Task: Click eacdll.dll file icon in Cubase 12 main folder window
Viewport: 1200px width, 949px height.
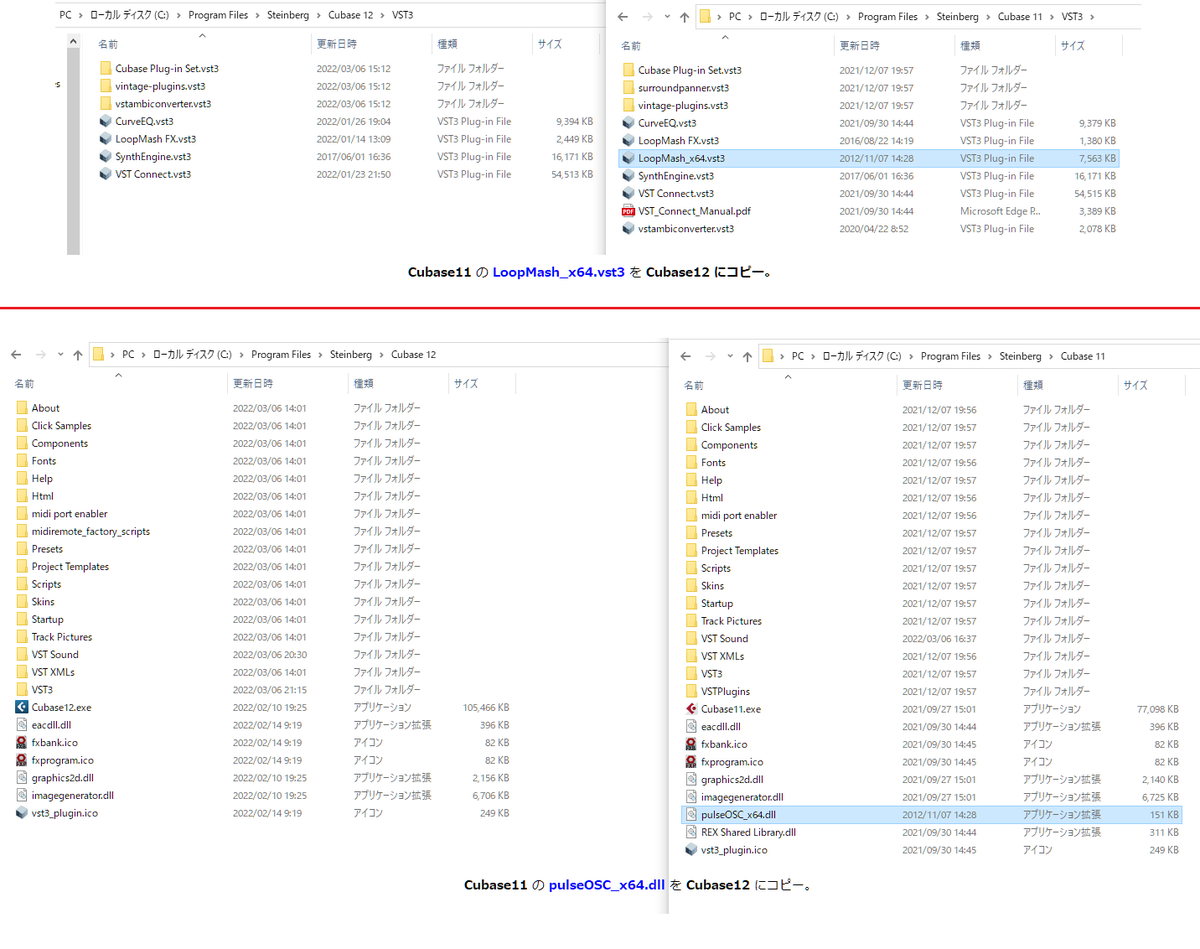Action: point(23,725)
